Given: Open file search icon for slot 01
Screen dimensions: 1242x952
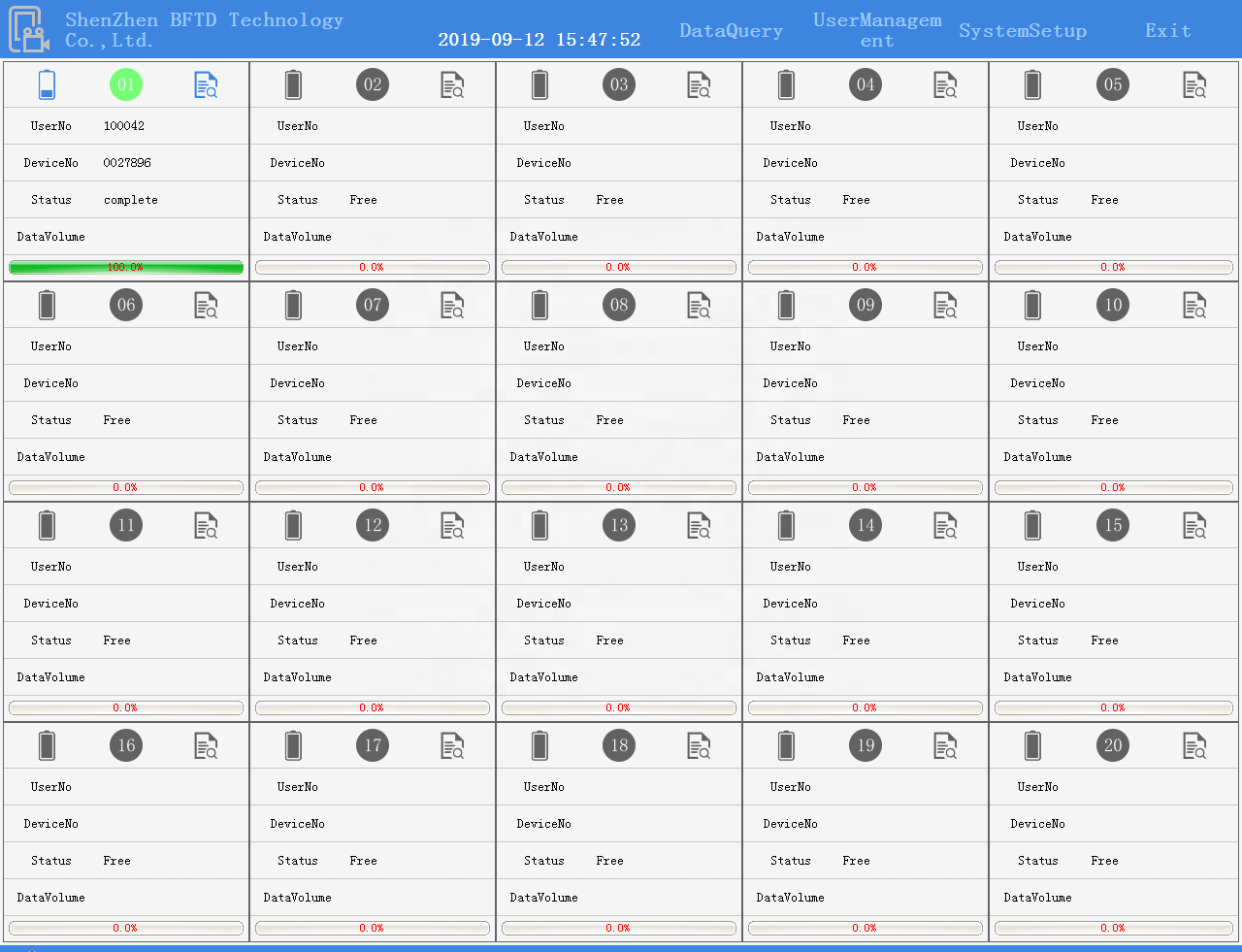Looking at the screenshot, I should [x=206, y=85].
